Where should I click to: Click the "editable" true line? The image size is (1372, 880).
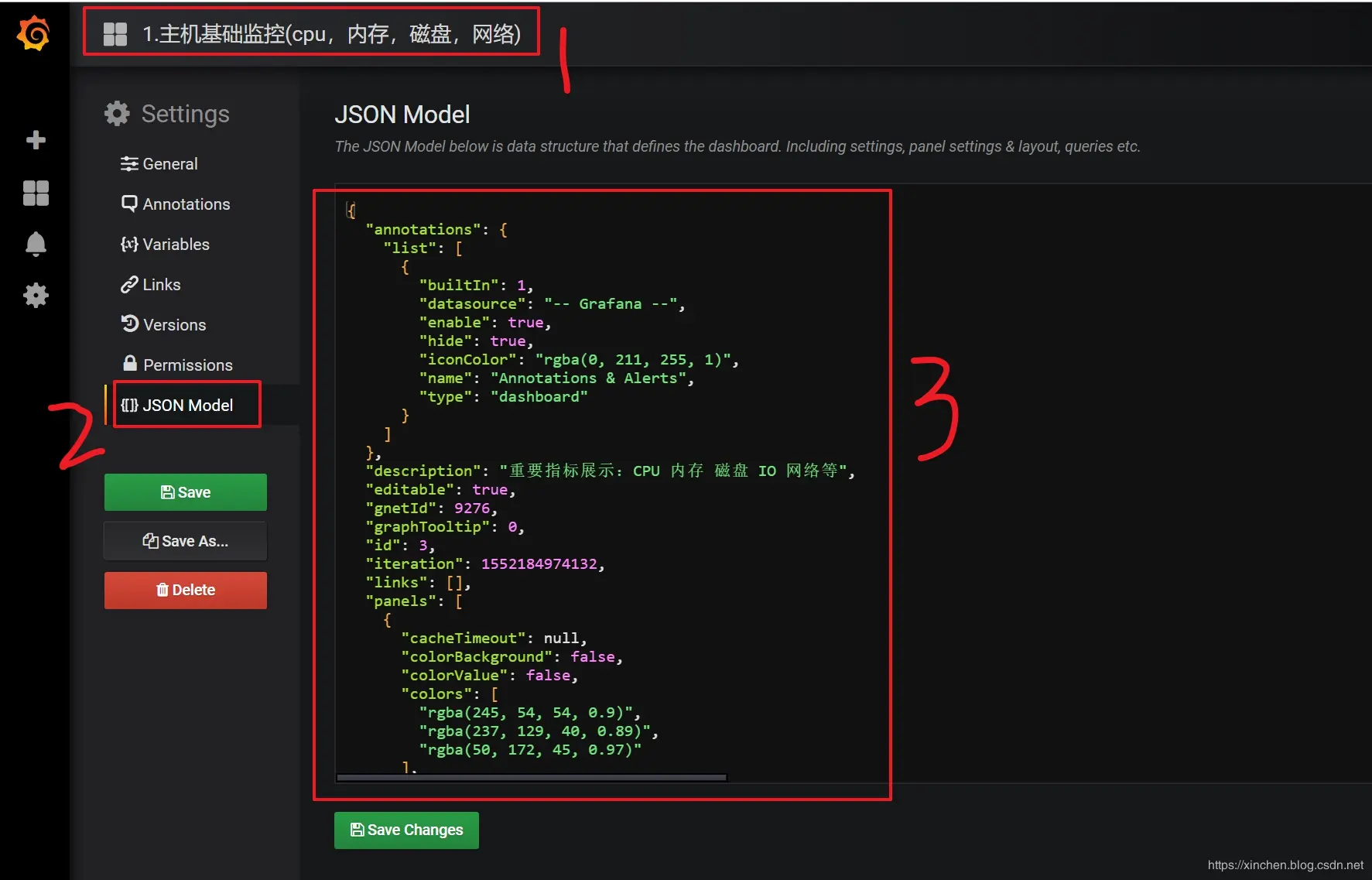coord(440,489)
